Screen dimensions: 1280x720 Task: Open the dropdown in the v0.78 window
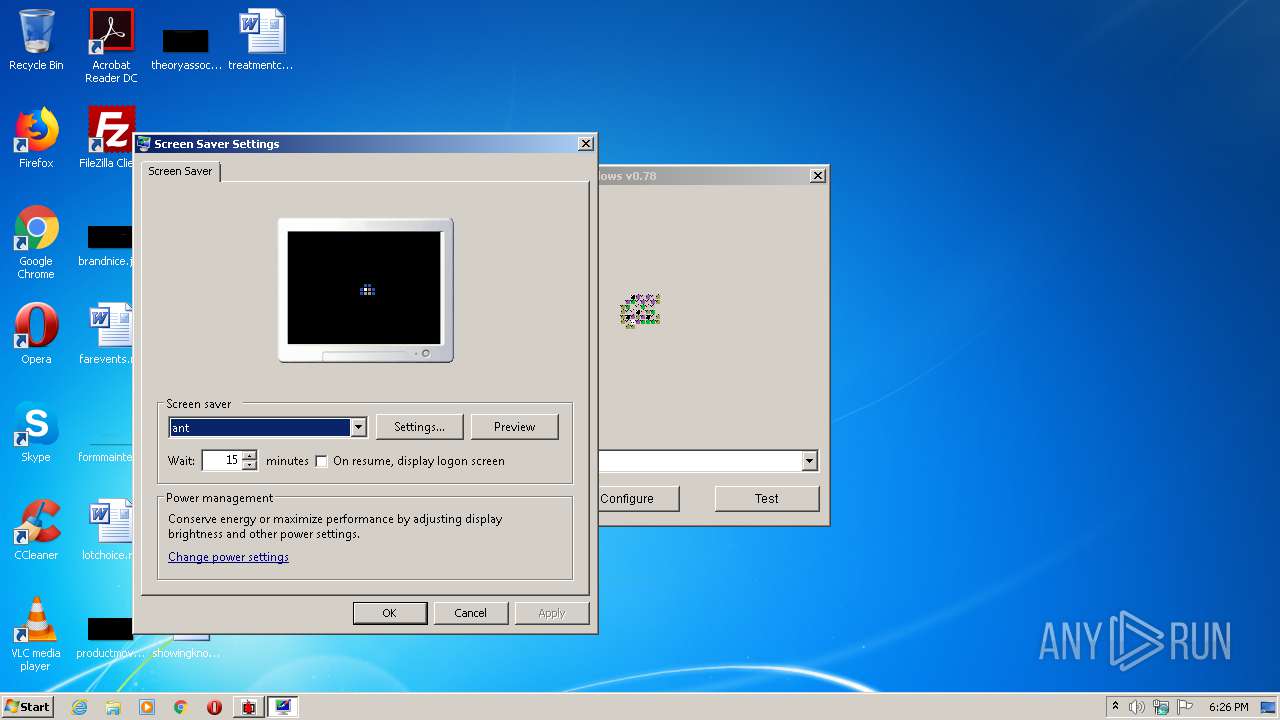[x=809, y=461]
